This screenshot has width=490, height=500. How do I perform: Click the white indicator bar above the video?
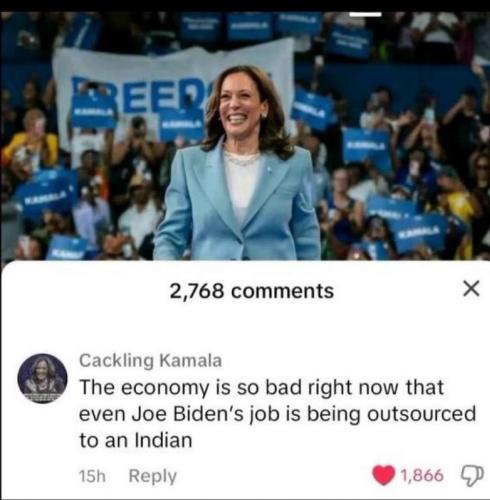(x=365, y=14)
